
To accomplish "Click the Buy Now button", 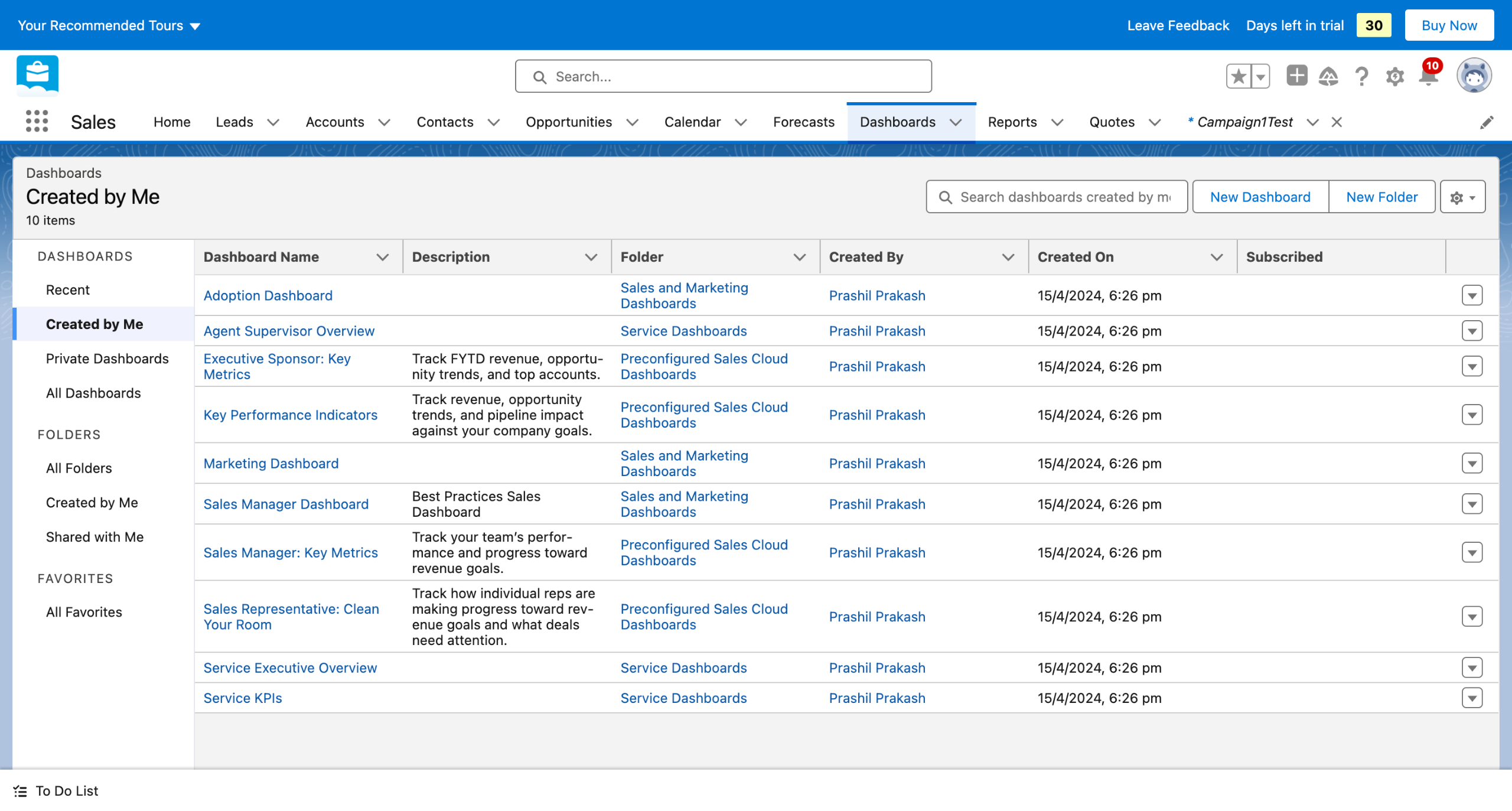I will pyautogui.click(x=1449, y=25).
